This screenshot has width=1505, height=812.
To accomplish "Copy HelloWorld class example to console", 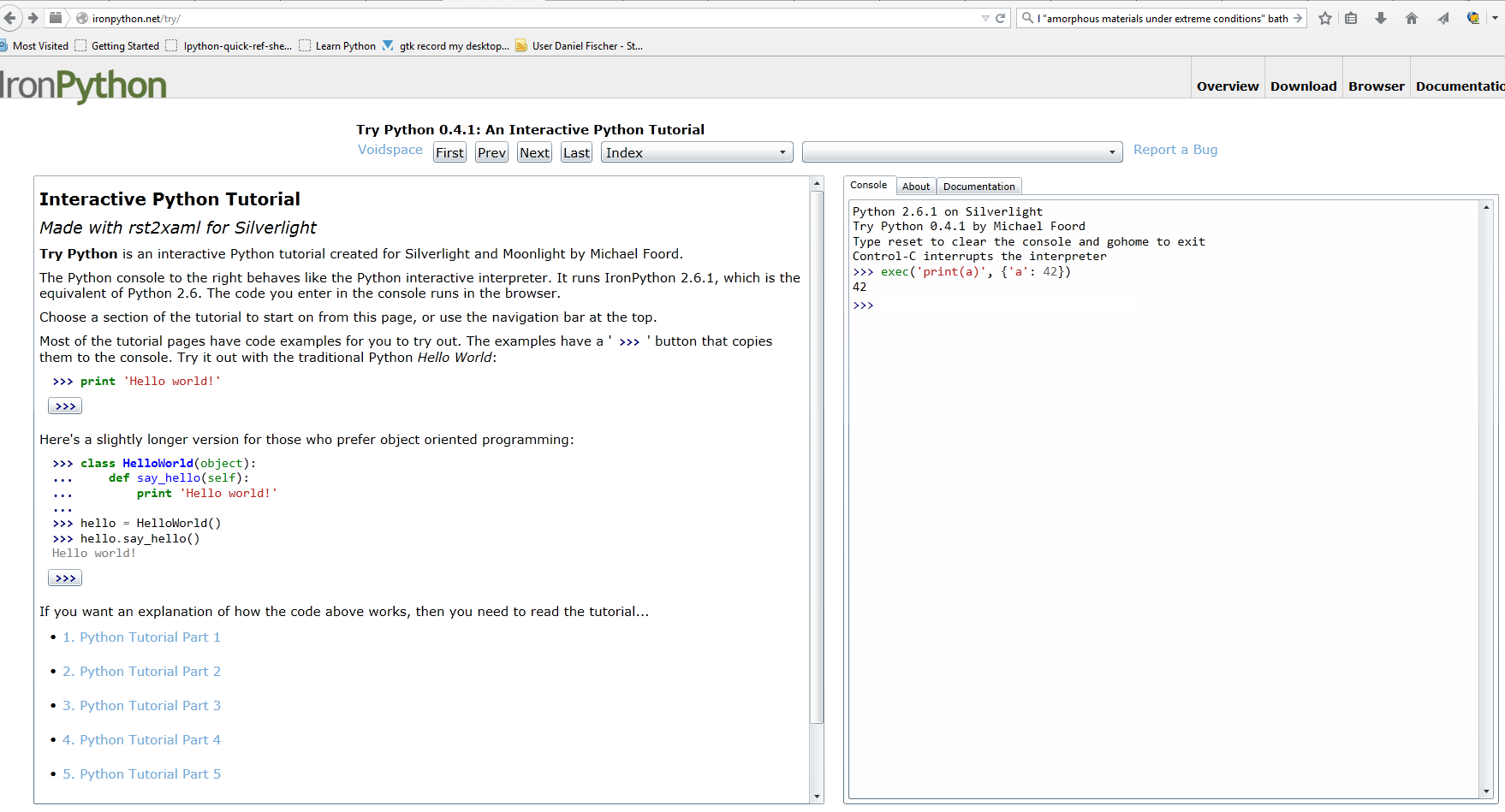I will pos(65,578).
